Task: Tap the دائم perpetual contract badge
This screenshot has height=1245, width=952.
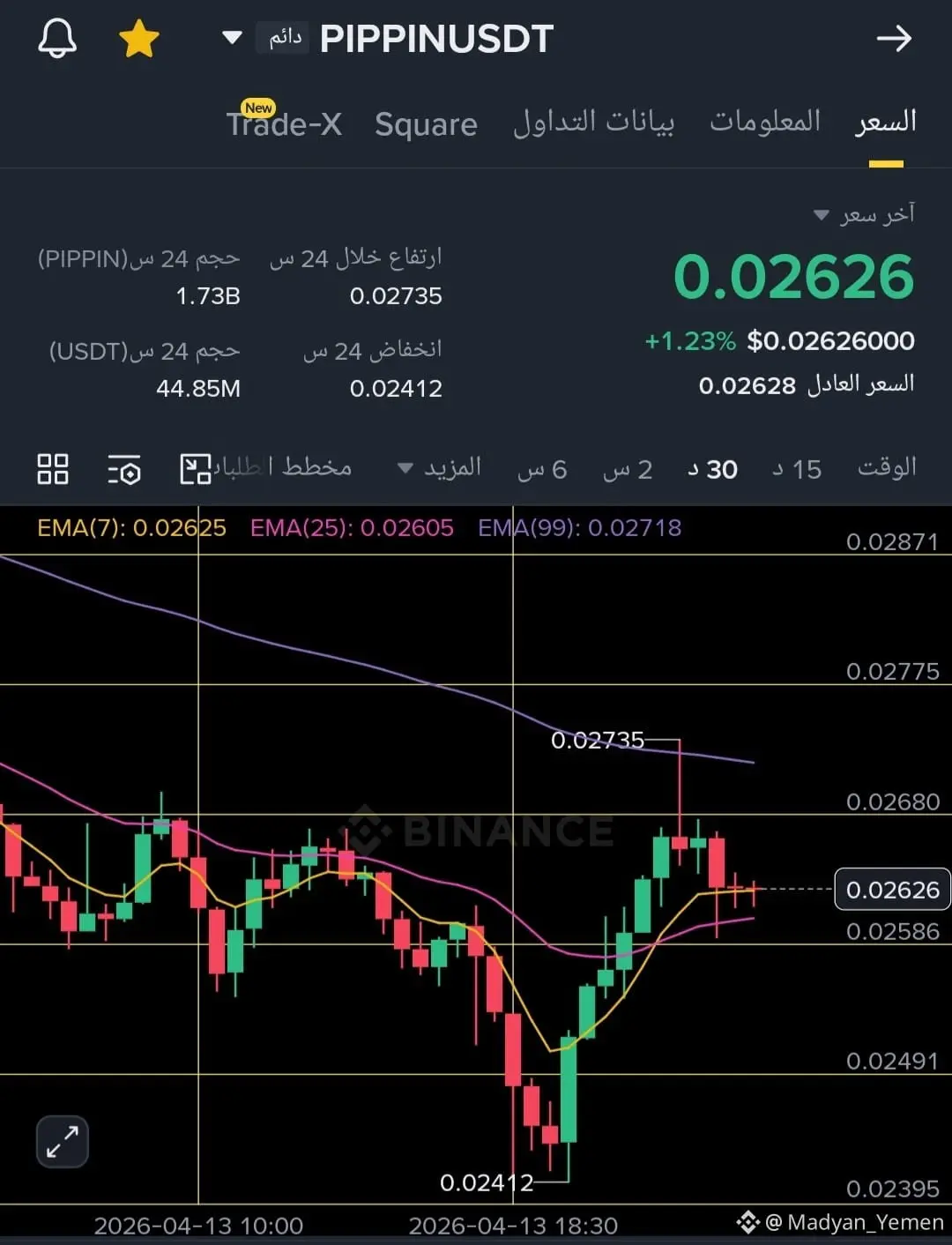Action: point(283,38)
